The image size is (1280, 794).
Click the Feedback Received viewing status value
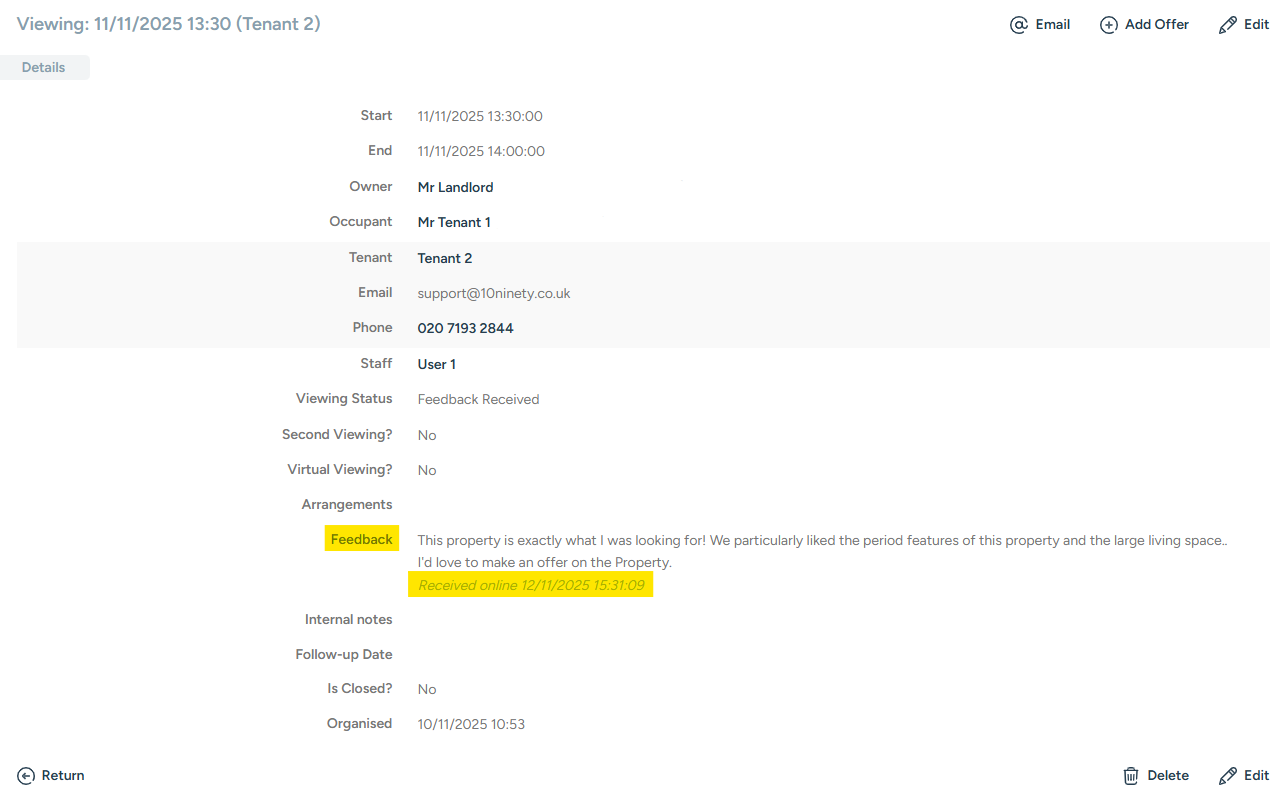[x=478, y=399]
